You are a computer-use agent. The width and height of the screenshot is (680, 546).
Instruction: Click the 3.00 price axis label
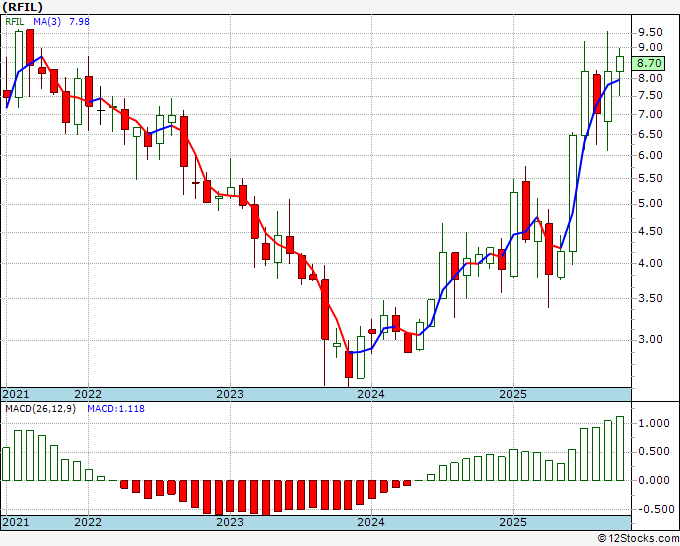pos(650,339)
